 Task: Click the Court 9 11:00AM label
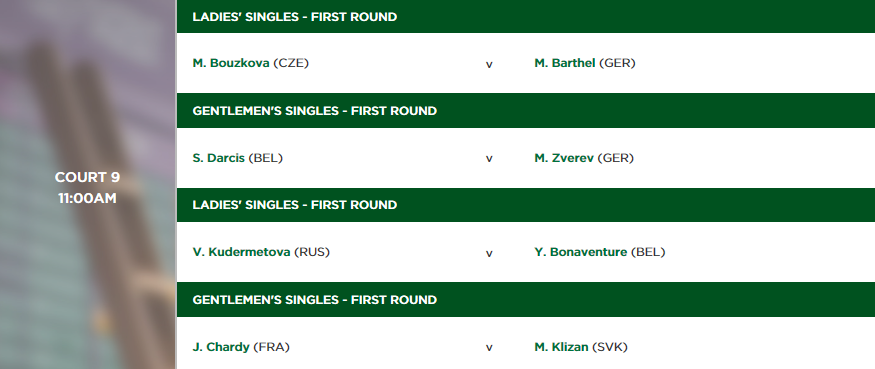point(88,188)
